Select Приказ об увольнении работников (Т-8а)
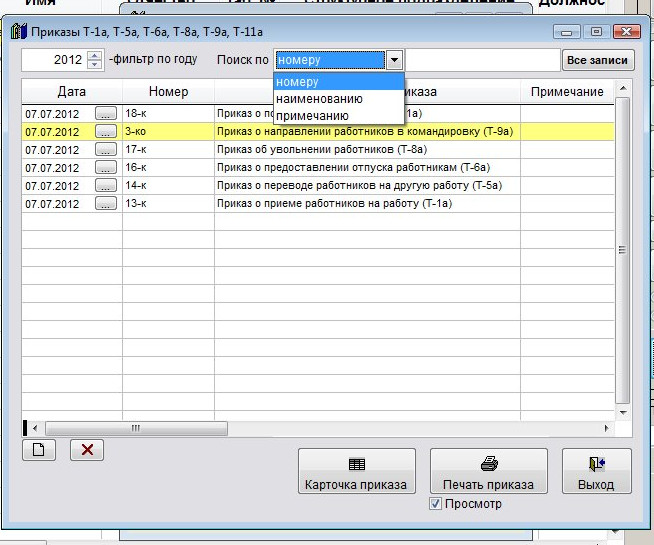 point(367,149)
